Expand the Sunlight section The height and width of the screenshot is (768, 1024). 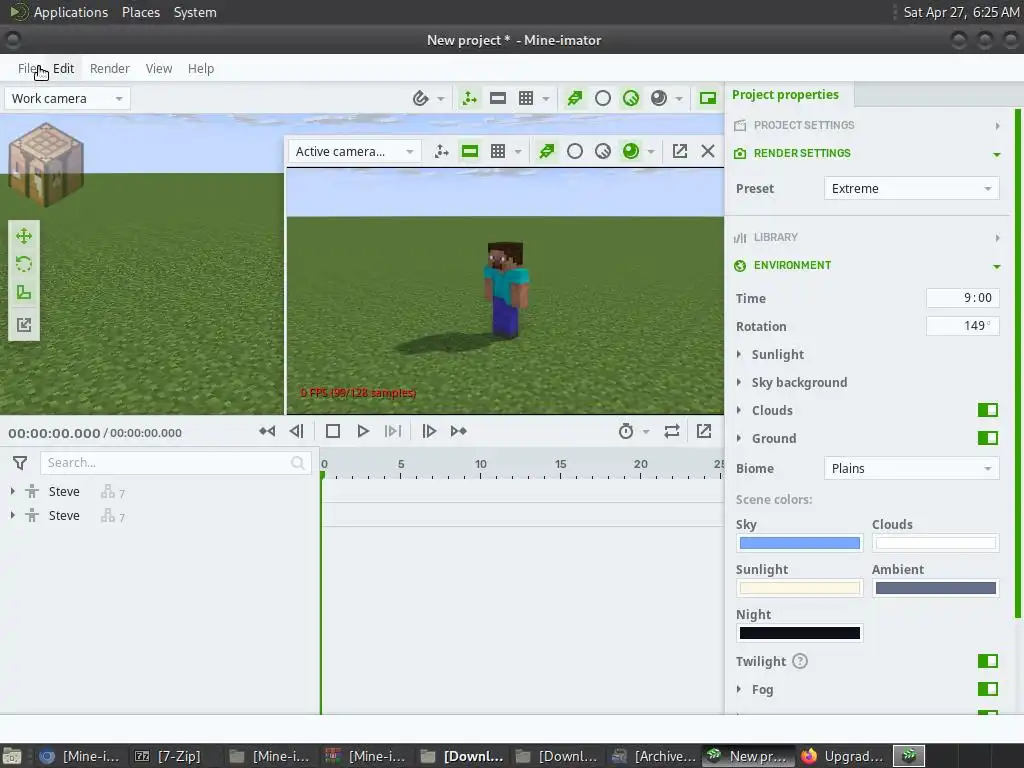coord(739,355)
